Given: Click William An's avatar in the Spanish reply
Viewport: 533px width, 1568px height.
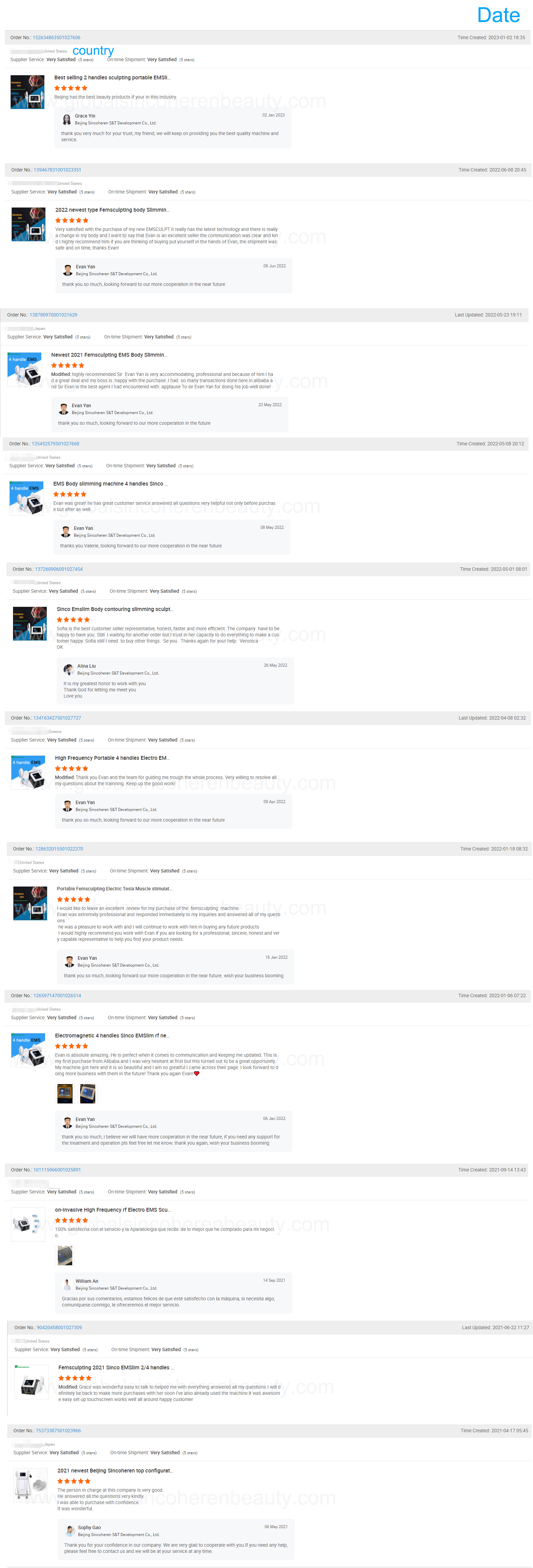Looking at the screenshot, I should point(68,1285).
